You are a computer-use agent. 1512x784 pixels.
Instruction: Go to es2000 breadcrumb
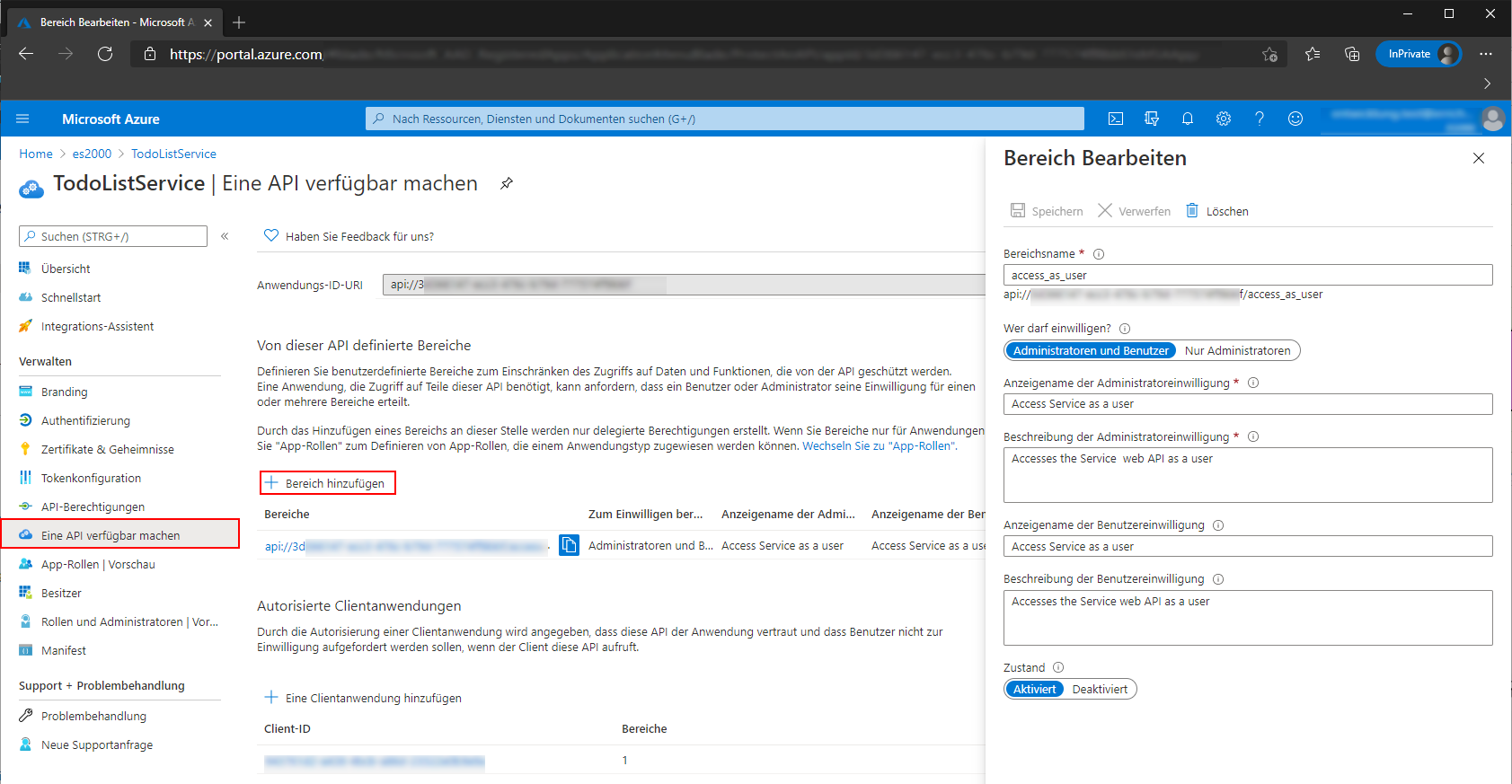pos(92,154)
